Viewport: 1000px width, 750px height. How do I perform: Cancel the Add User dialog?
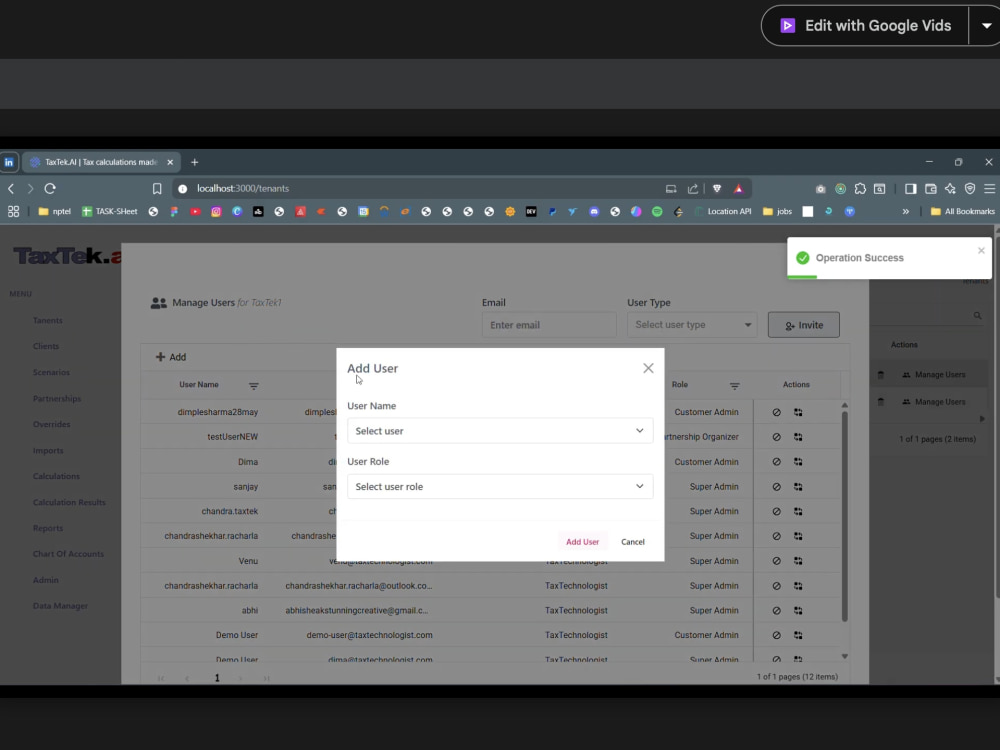[633, 541]
